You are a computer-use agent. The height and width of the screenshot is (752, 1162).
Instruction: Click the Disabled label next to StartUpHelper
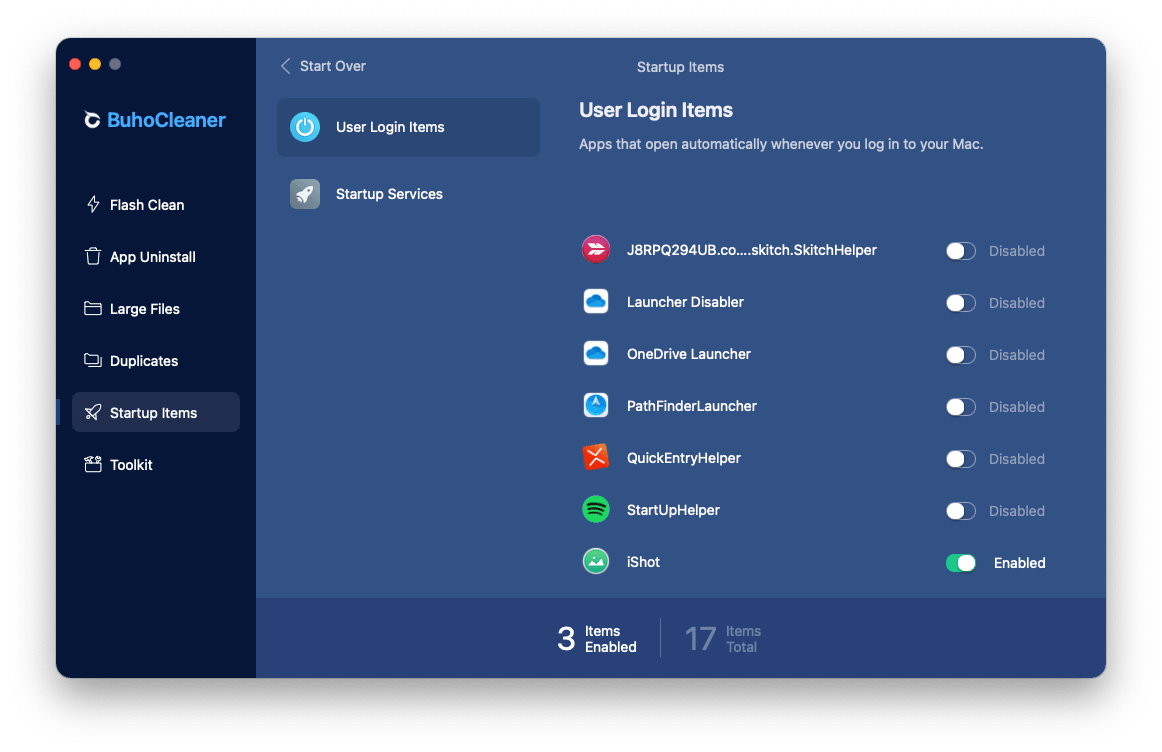[1017, 510]
